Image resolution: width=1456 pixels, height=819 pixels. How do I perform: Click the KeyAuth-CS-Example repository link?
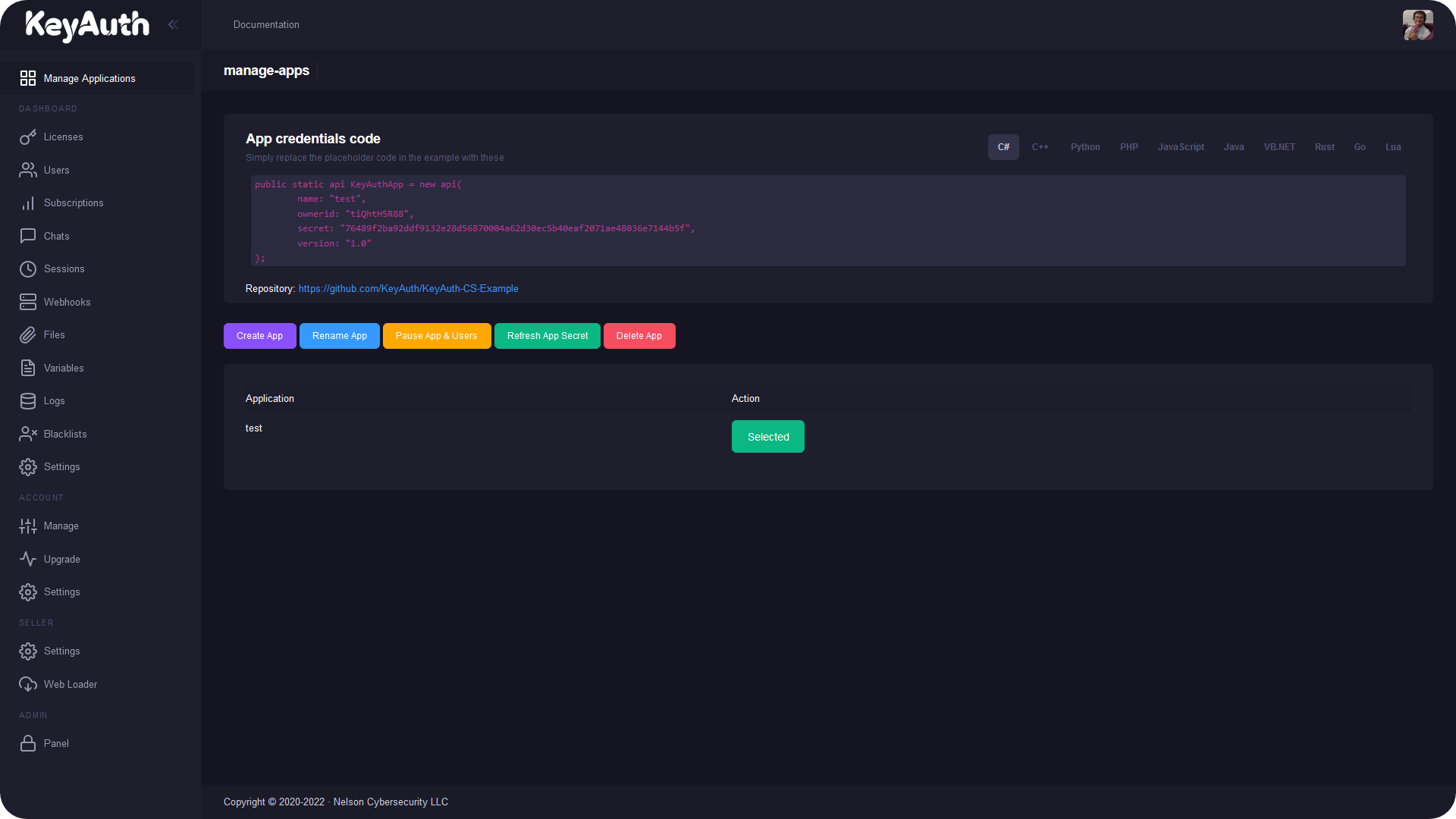pos(408,288)
